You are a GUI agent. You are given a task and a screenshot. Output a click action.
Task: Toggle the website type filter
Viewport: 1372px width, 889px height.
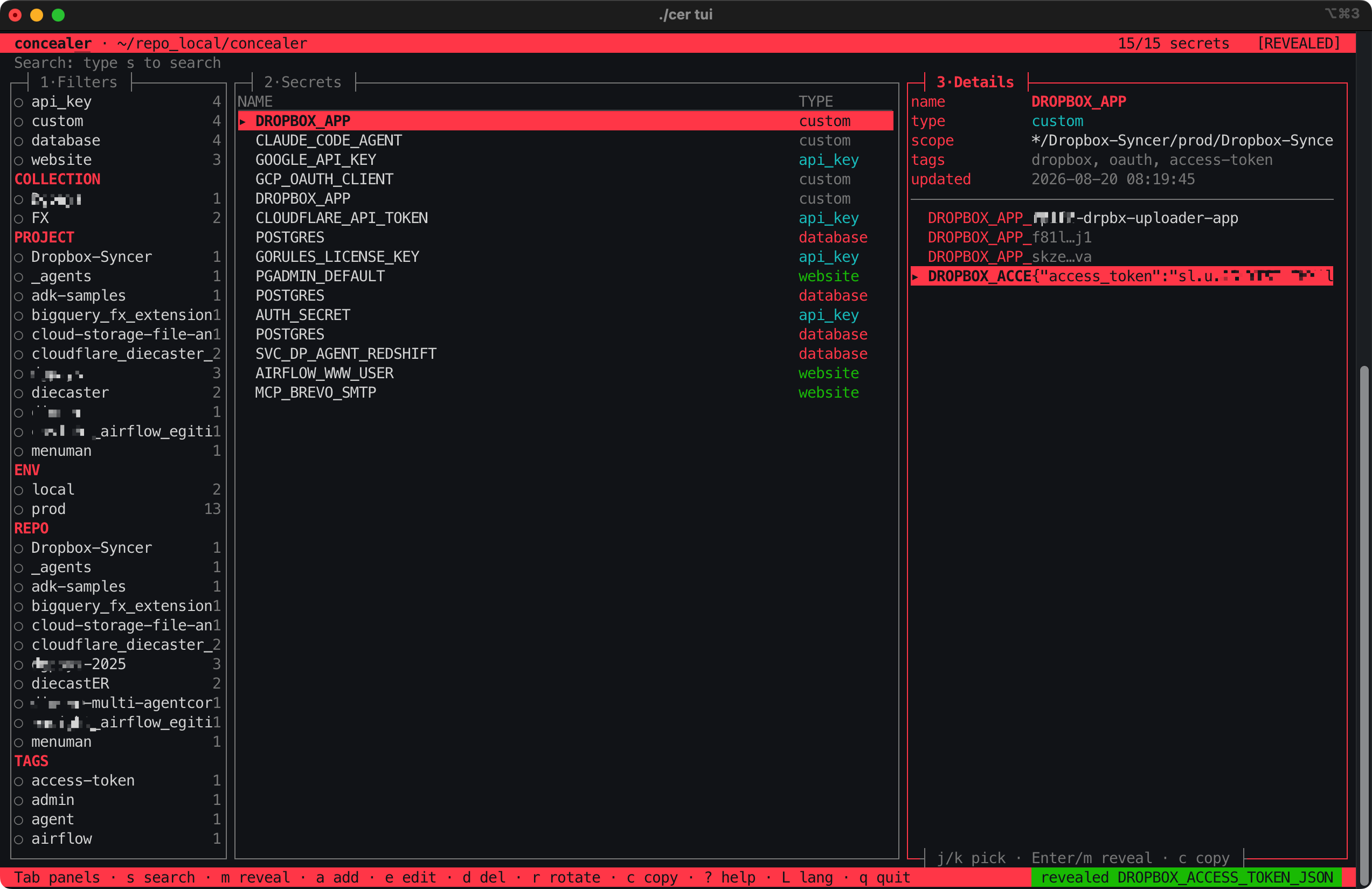click(x=117, y=160)
